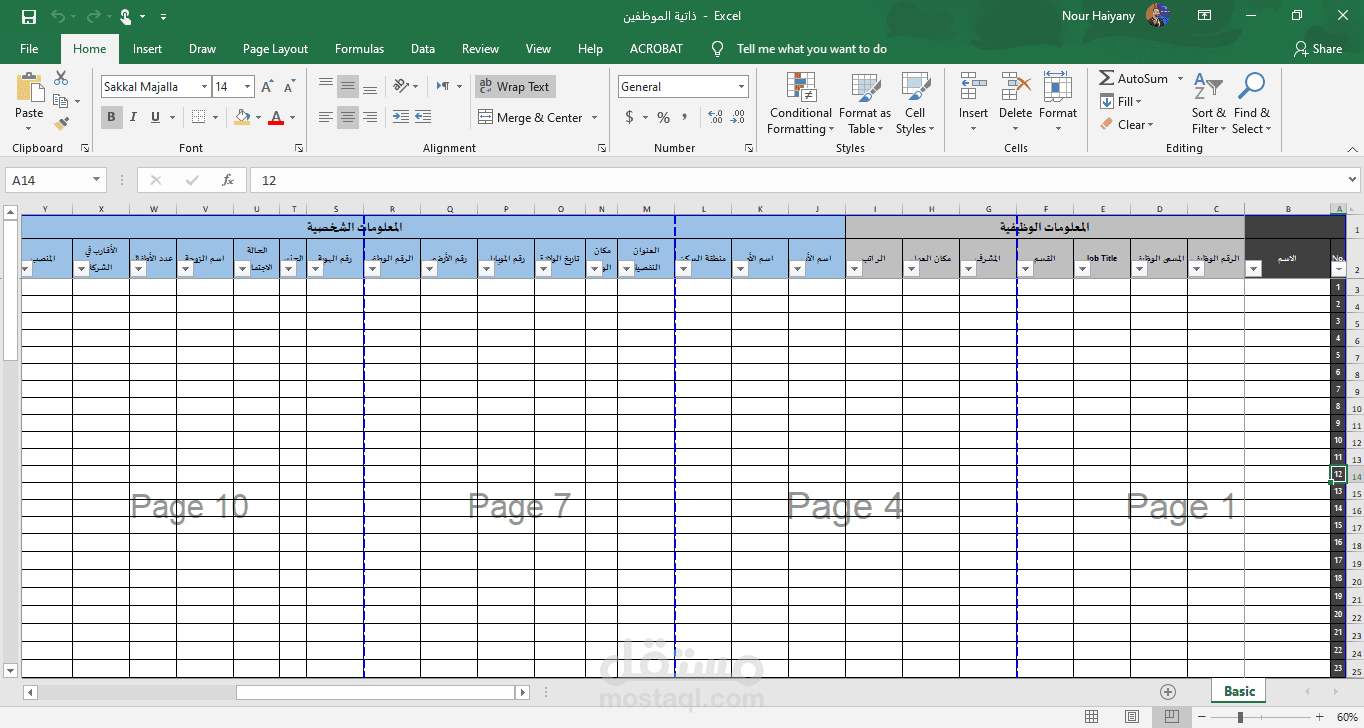
Task: Open Conditional Formatting
Action: (x=800, y=103)
